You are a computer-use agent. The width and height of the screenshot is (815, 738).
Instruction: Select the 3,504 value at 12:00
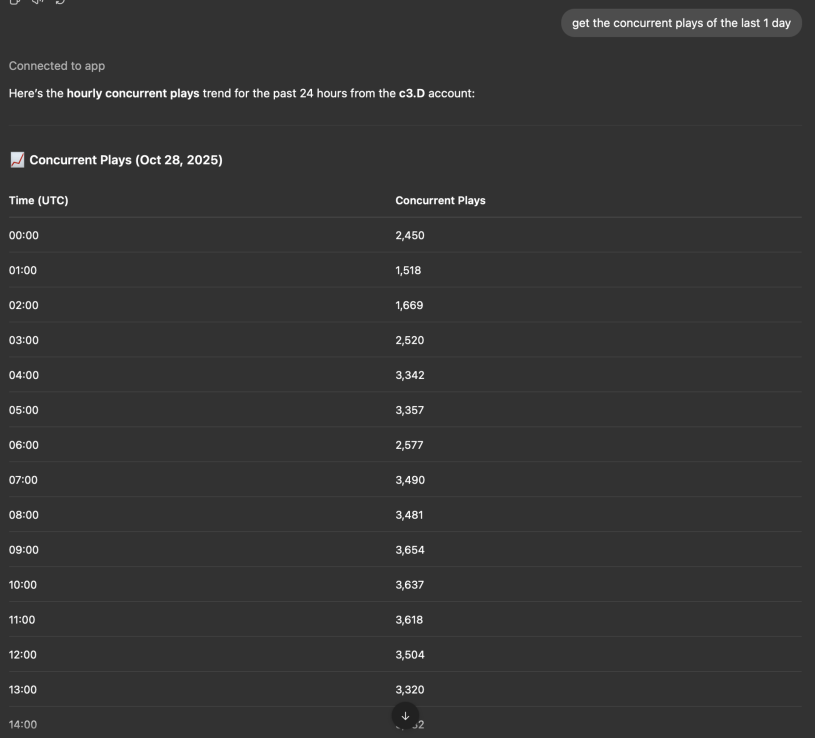[x=410, y=655]
